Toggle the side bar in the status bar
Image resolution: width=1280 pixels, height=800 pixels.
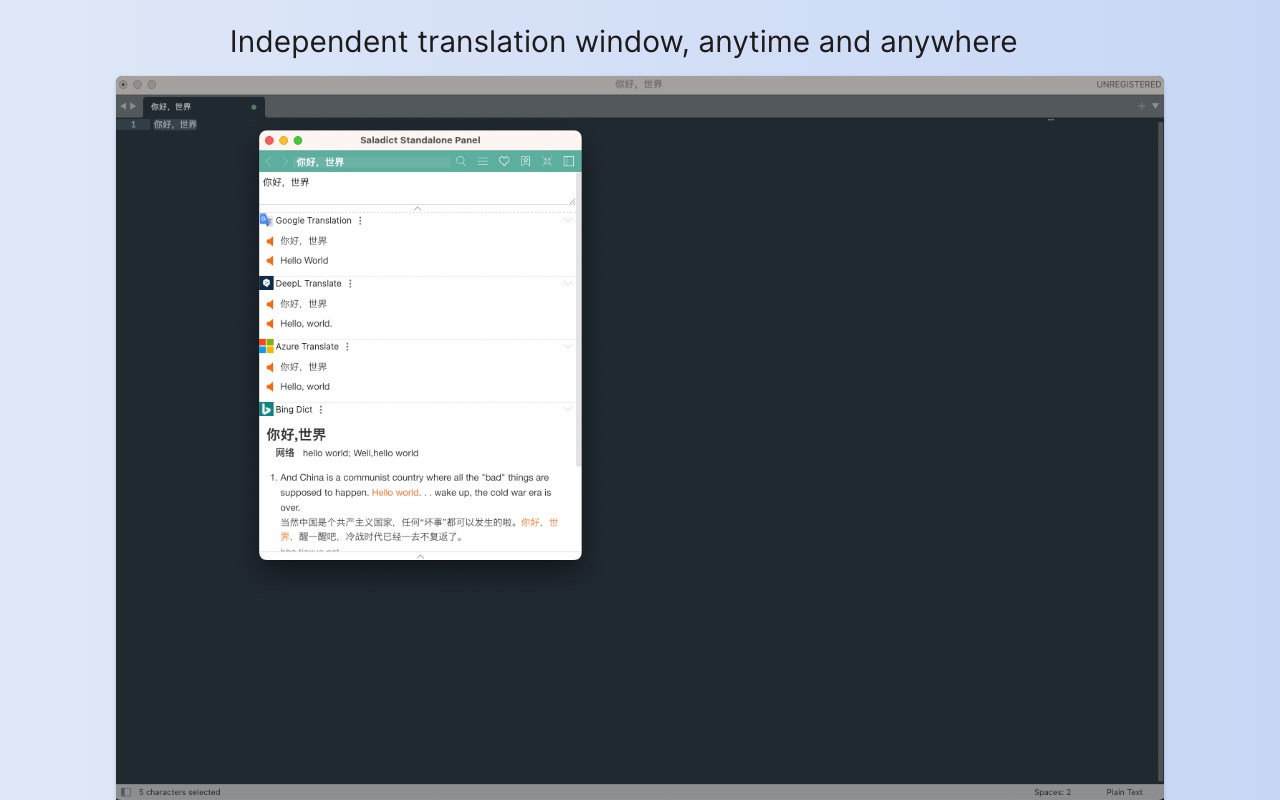pos(126,792)
